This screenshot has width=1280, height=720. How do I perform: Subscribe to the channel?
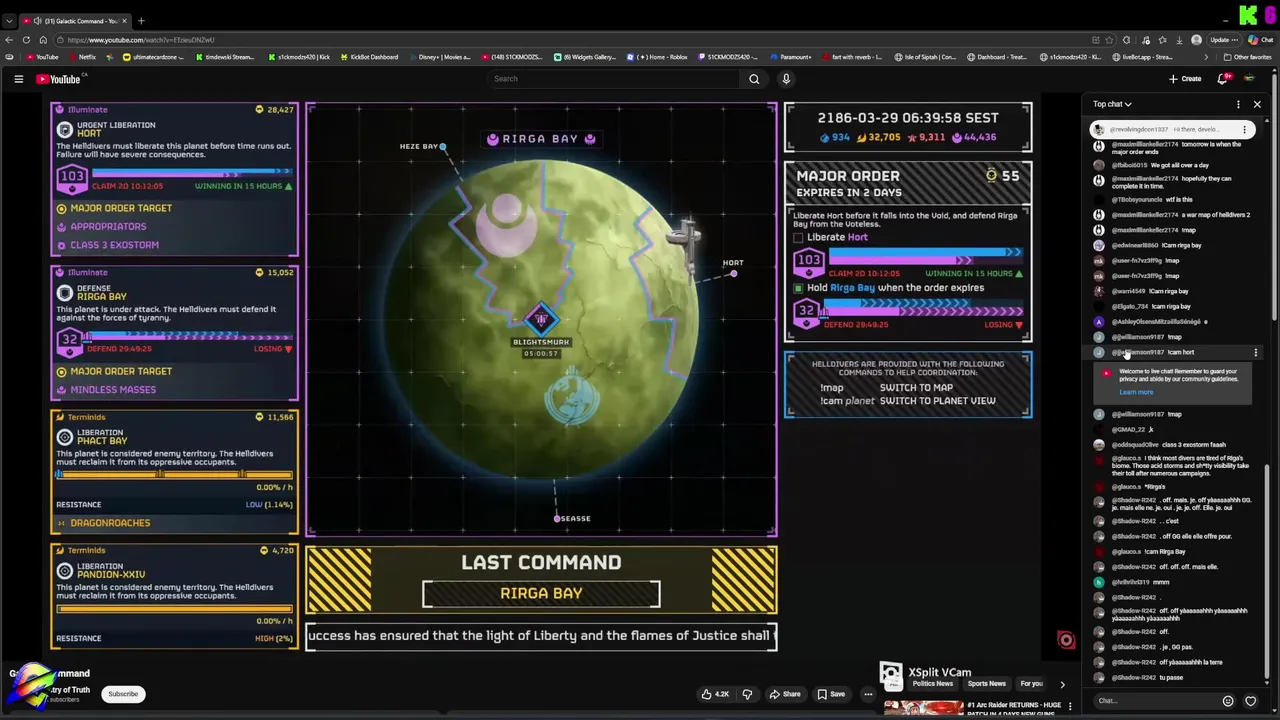(123, 694)
